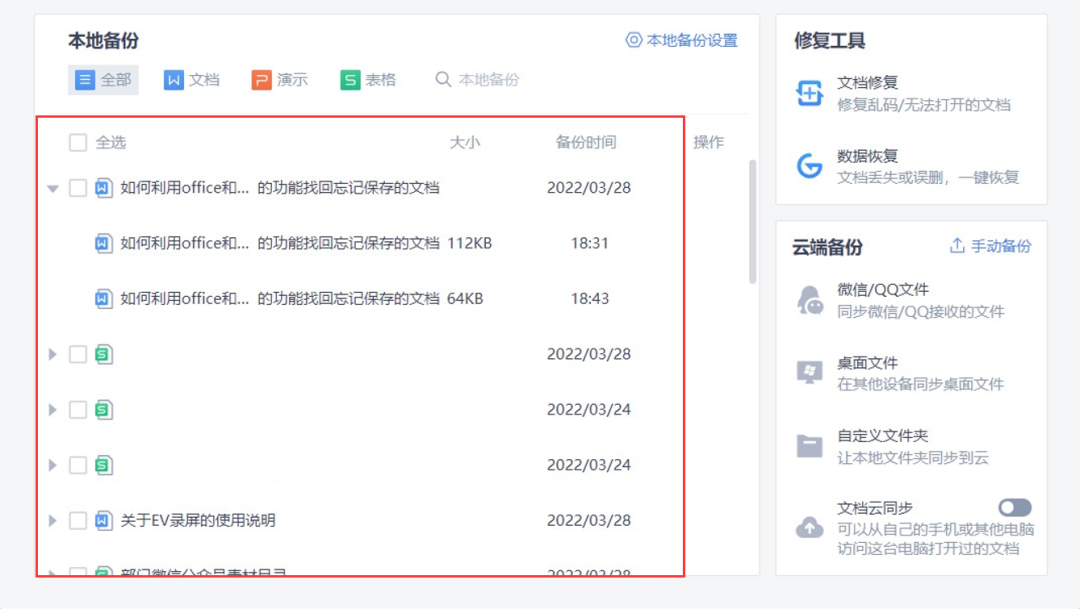Select the 全部 filter tab
This screenshot has height=609, width=1080.
[x=103, y=80]
